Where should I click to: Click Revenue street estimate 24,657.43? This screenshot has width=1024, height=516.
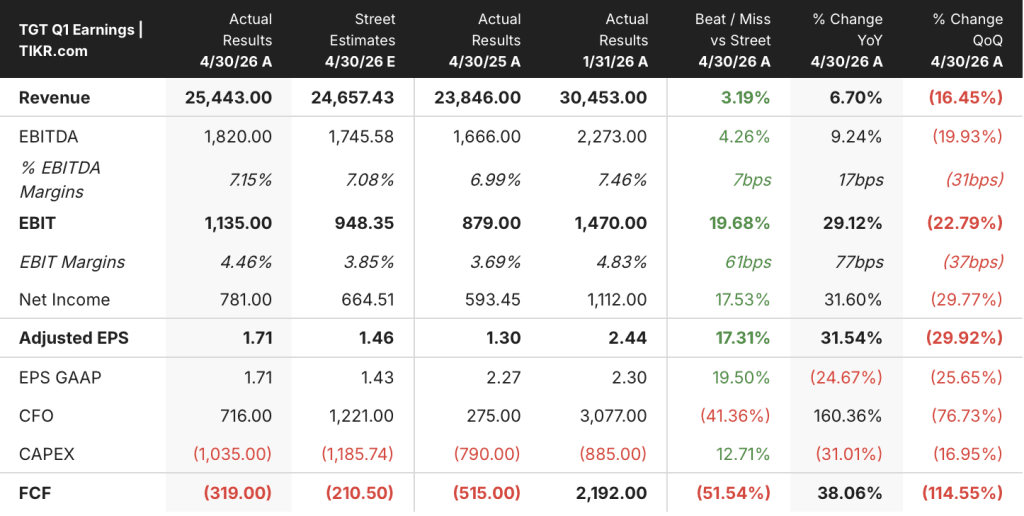[351, 98]
